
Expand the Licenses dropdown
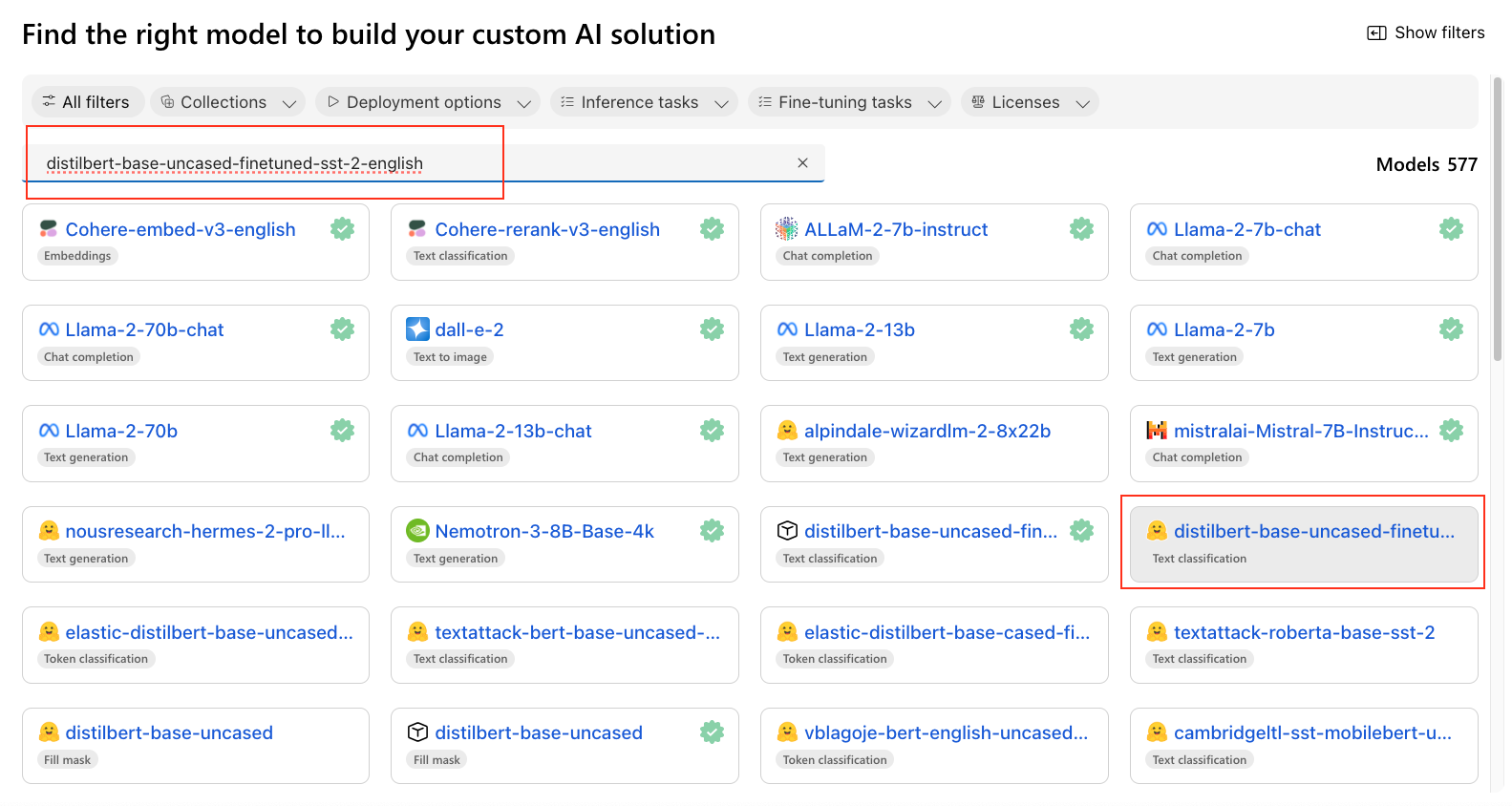pyautogui.click(x=1030, y=102)
